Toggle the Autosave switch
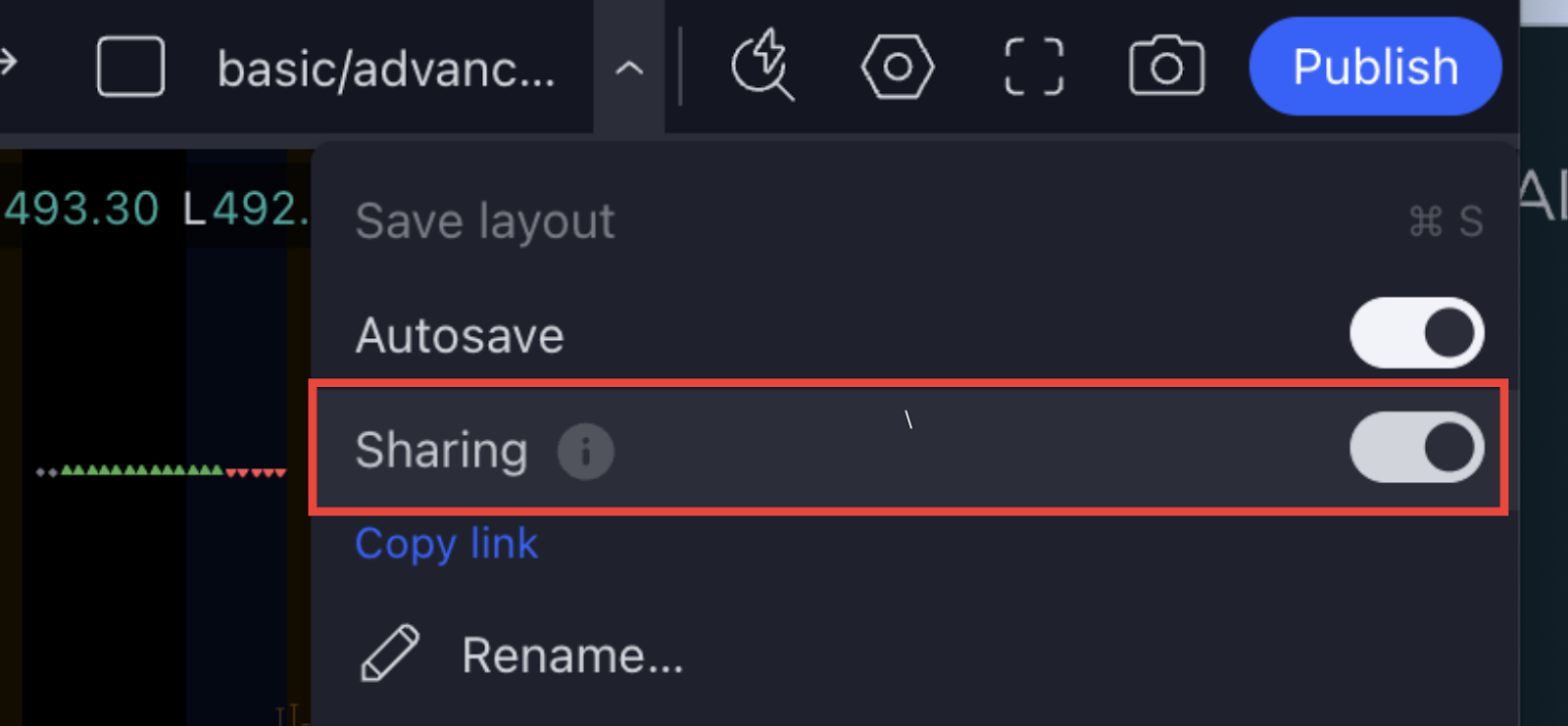 click(x=1416, y=333)
